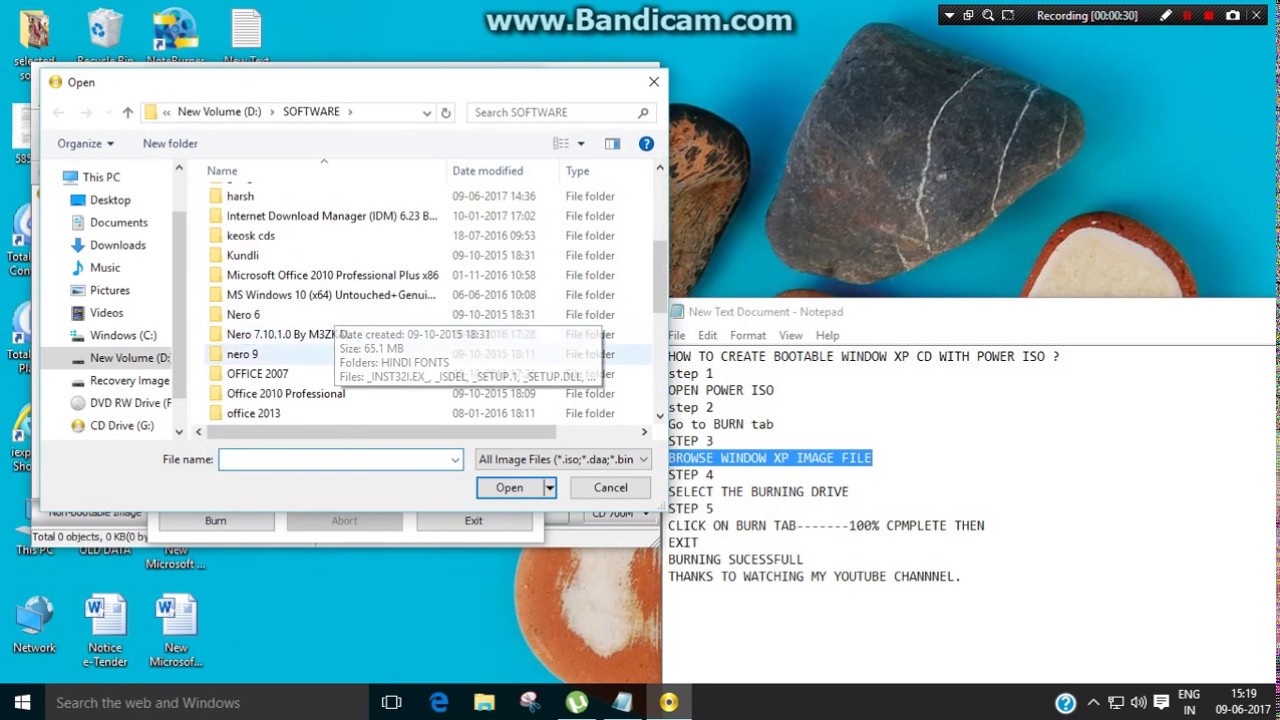Open Task View on taskbar
This screenshot has width=1280, height=720.
pyautogui.click(x=391, y=702)
